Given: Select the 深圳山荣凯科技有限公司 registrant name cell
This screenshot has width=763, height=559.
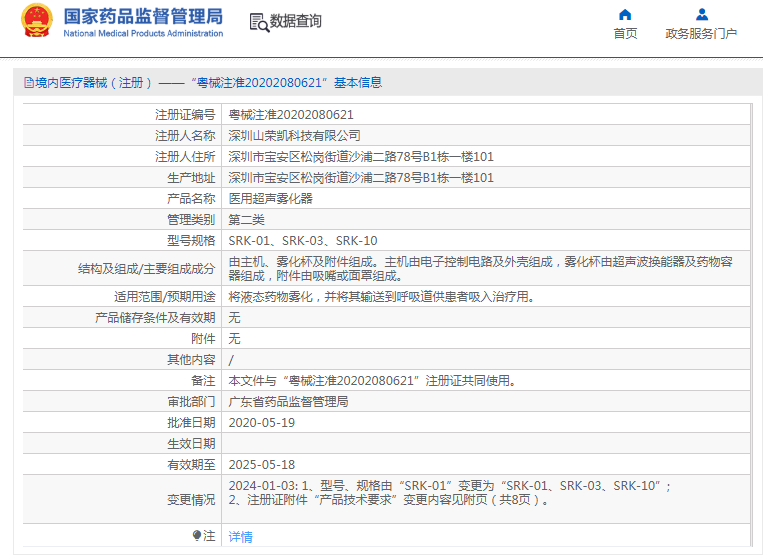Looking at the screenshot, I should point(295,136).
